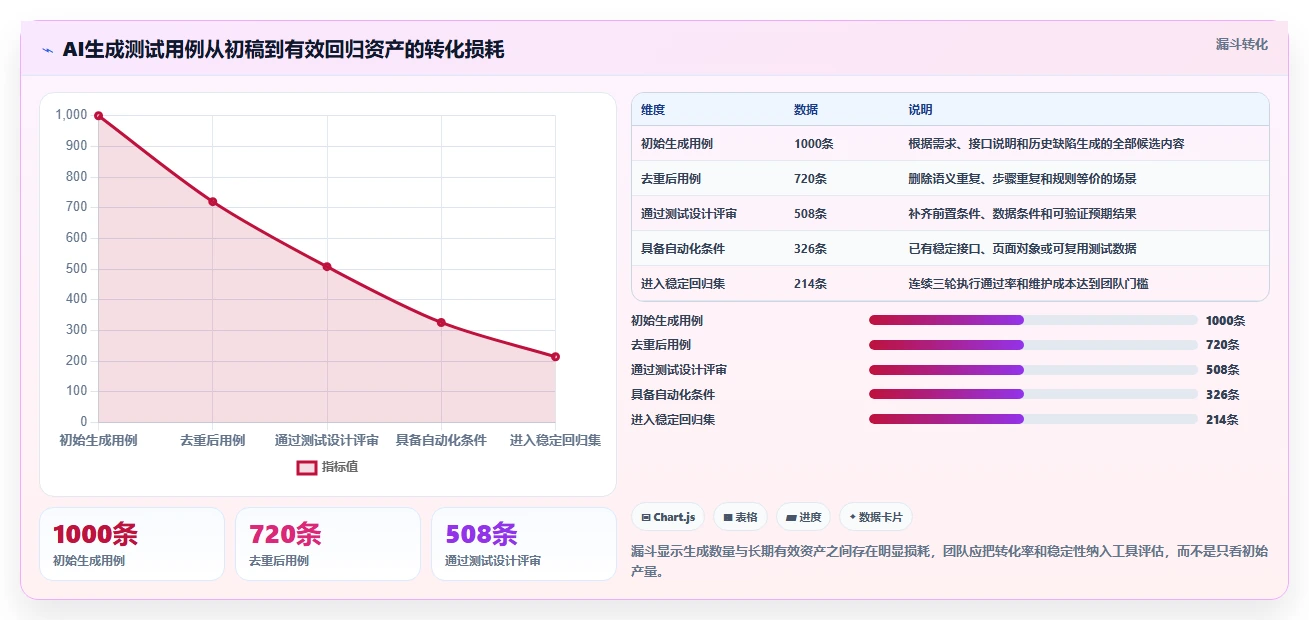Click description starting with 根据需求、接口说明
The image size is (1309, 620).
point(1046,144)
